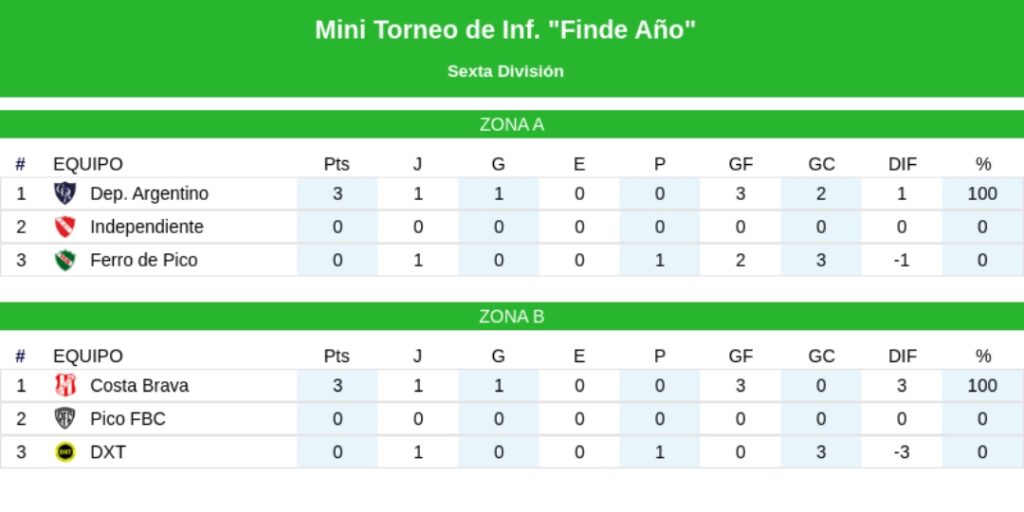Image resolution: width=1024 pixels, height=512 pixels.
Task: Click the Costa Brava team crest icon
Action: click(x=65, y=386)
